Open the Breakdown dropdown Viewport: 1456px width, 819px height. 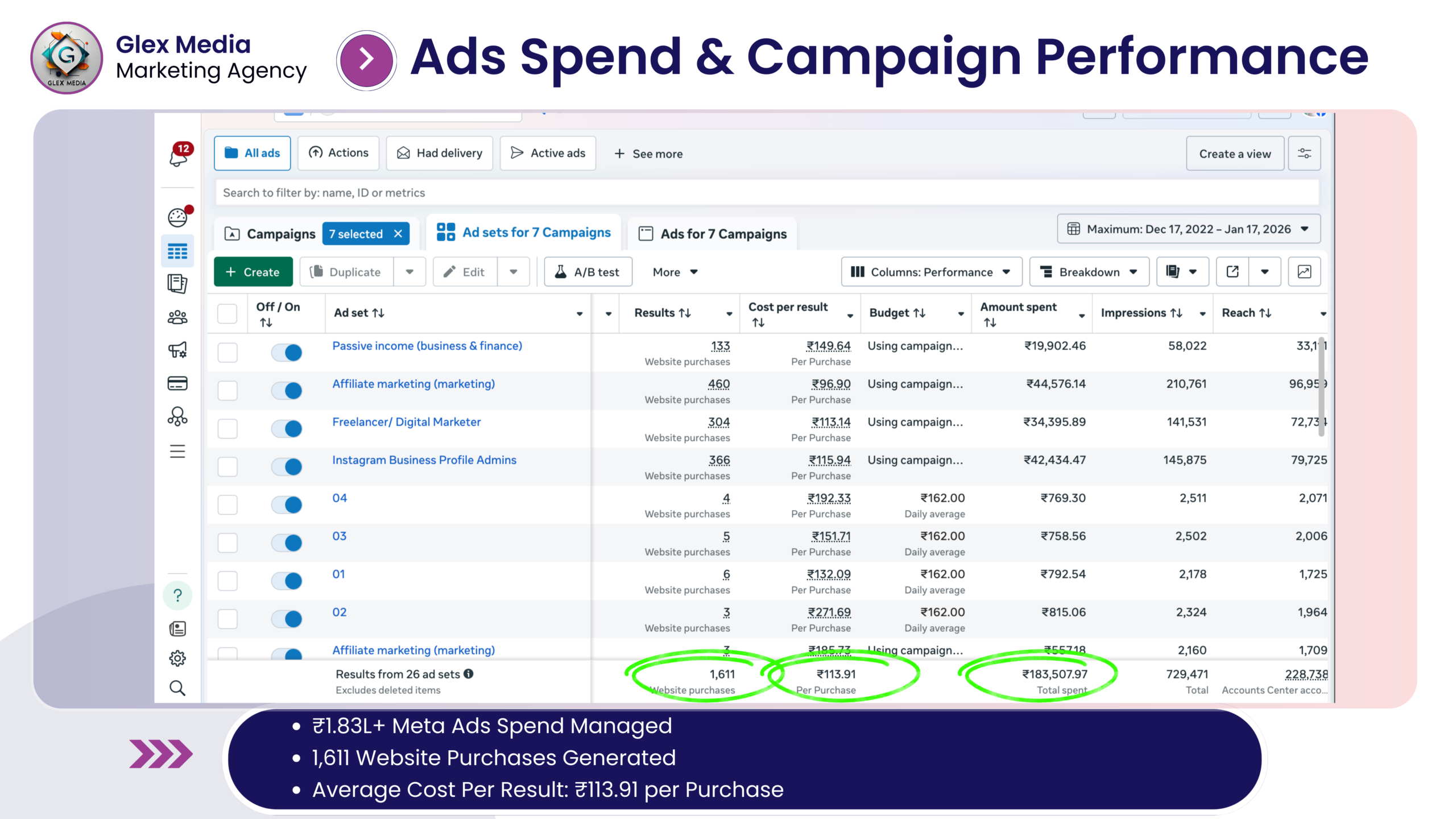click(x=1089, y=272)
